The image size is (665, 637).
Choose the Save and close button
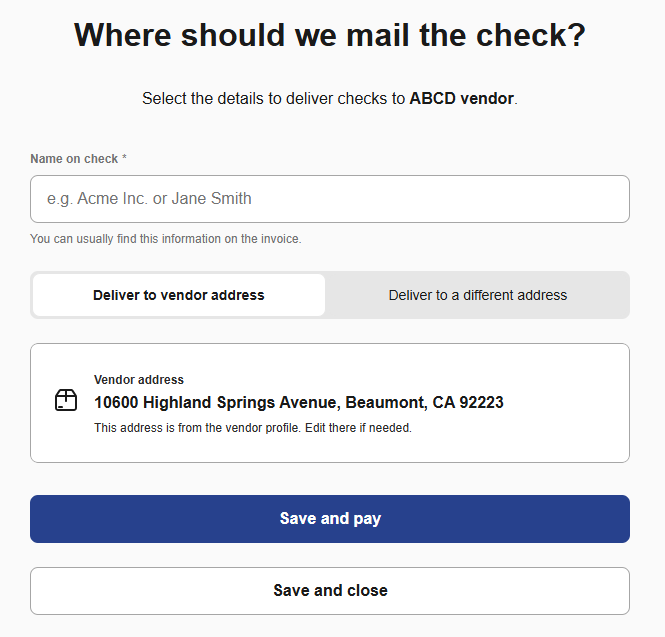coord(330,590)
